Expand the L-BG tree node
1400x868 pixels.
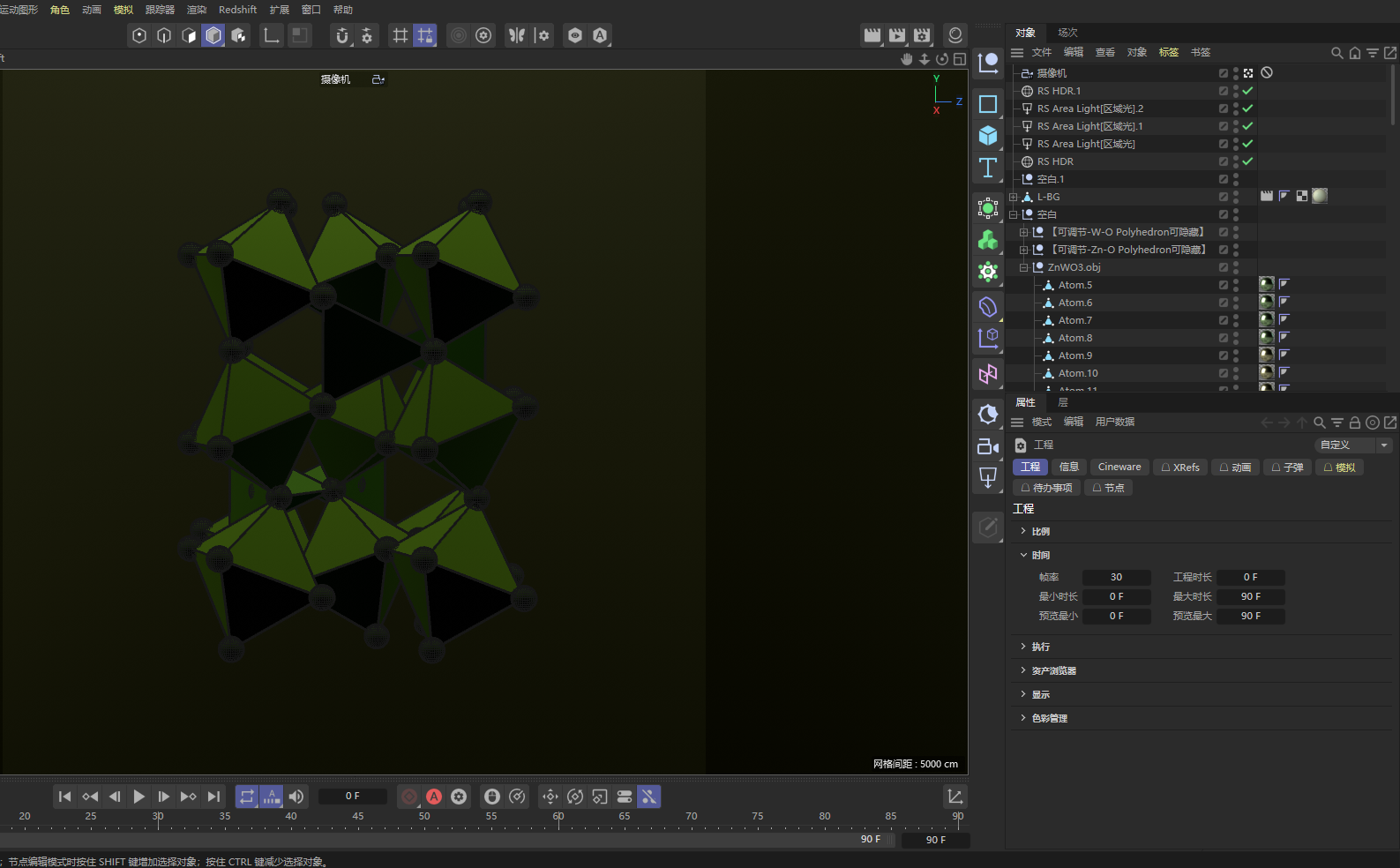pyautogui.click(x=1014, y=197)
